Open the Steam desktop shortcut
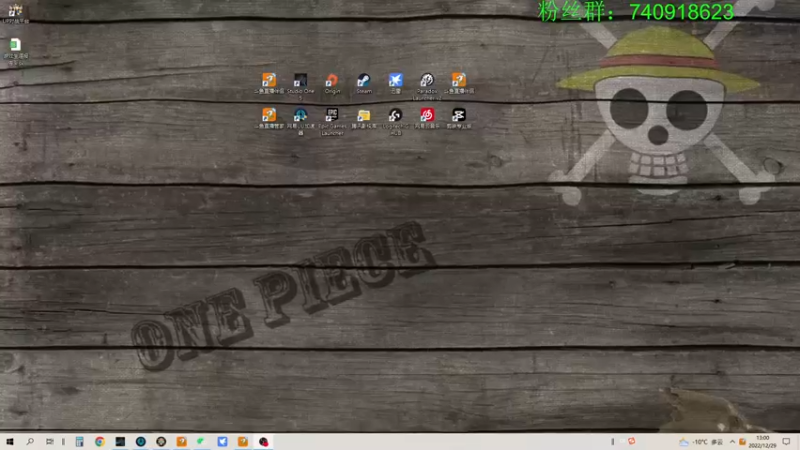This screenshot has width=800, height=450. (x=364, y=84)
